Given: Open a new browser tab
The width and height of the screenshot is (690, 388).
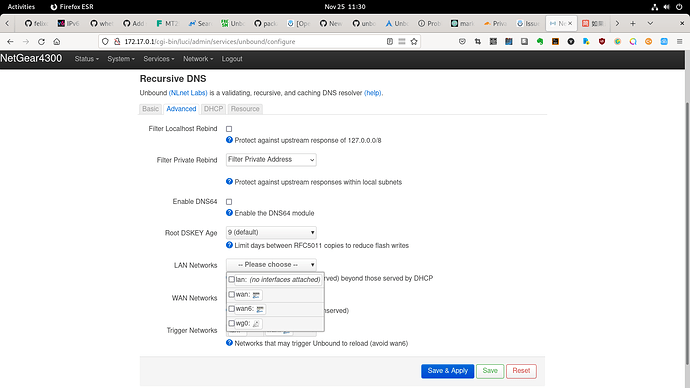Looking at the screenshot, I should [x=633, y=23].
